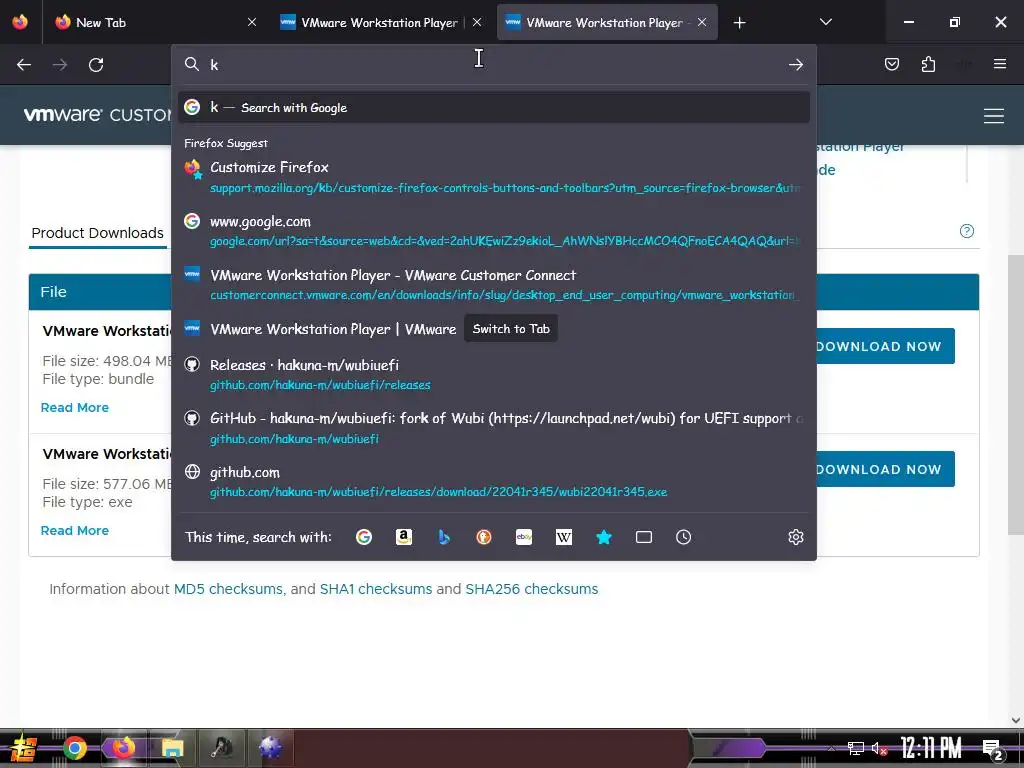Choose 'k — Search with Google' suggestion

pos(494,107)
